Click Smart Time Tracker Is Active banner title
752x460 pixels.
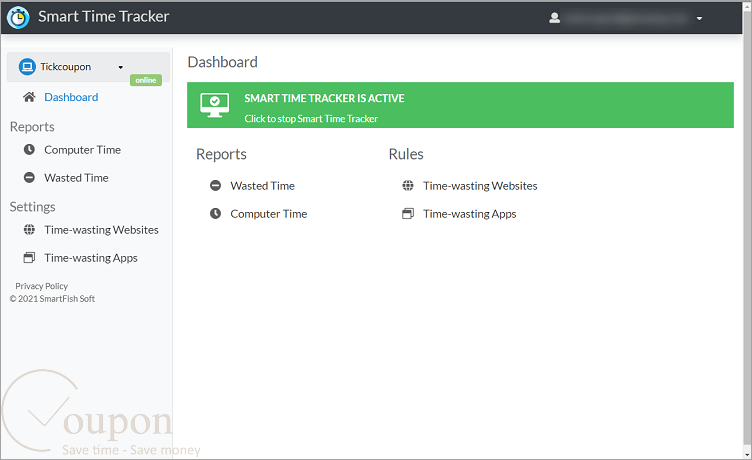click(324, 98)
